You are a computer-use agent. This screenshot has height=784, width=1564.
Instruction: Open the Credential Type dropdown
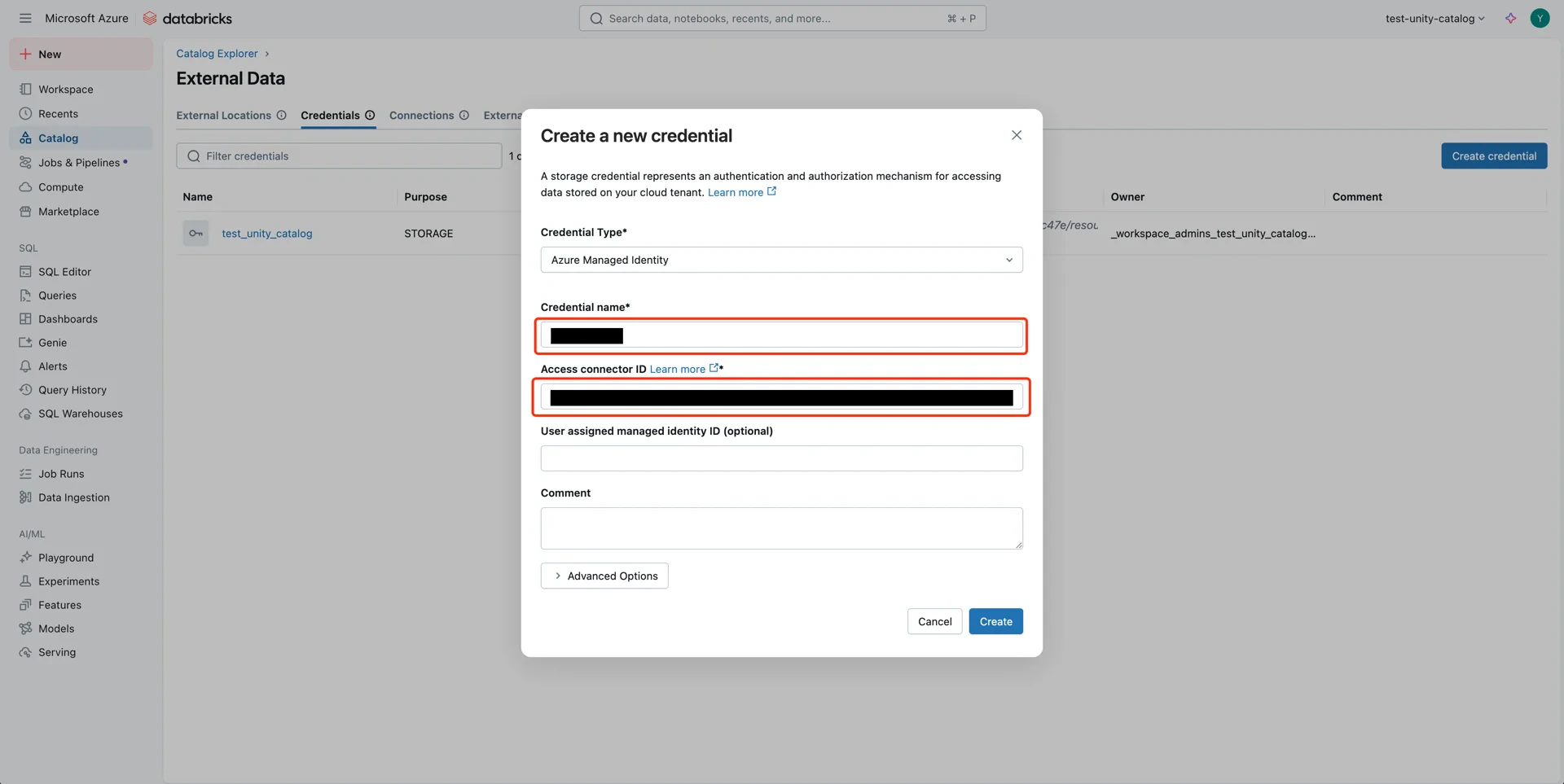(781, 260)
